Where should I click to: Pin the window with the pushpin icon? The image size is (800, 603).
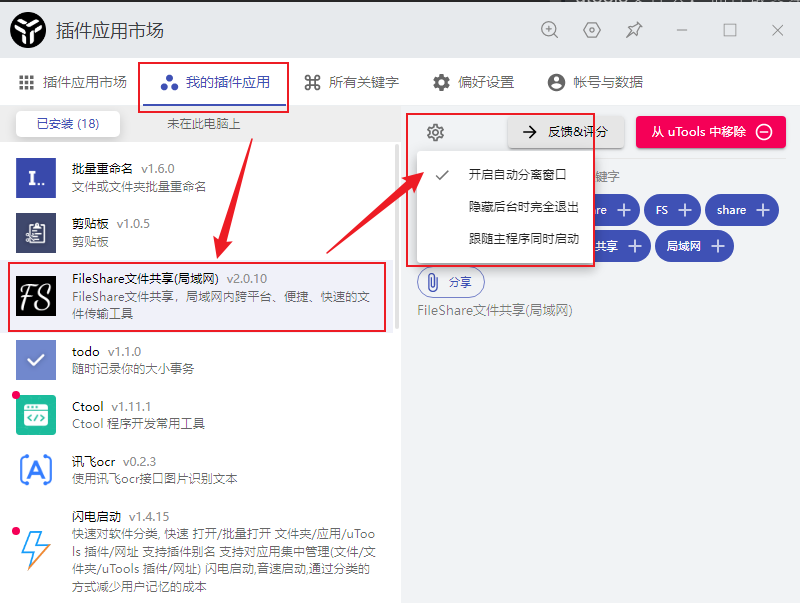(x=634, y=30)
